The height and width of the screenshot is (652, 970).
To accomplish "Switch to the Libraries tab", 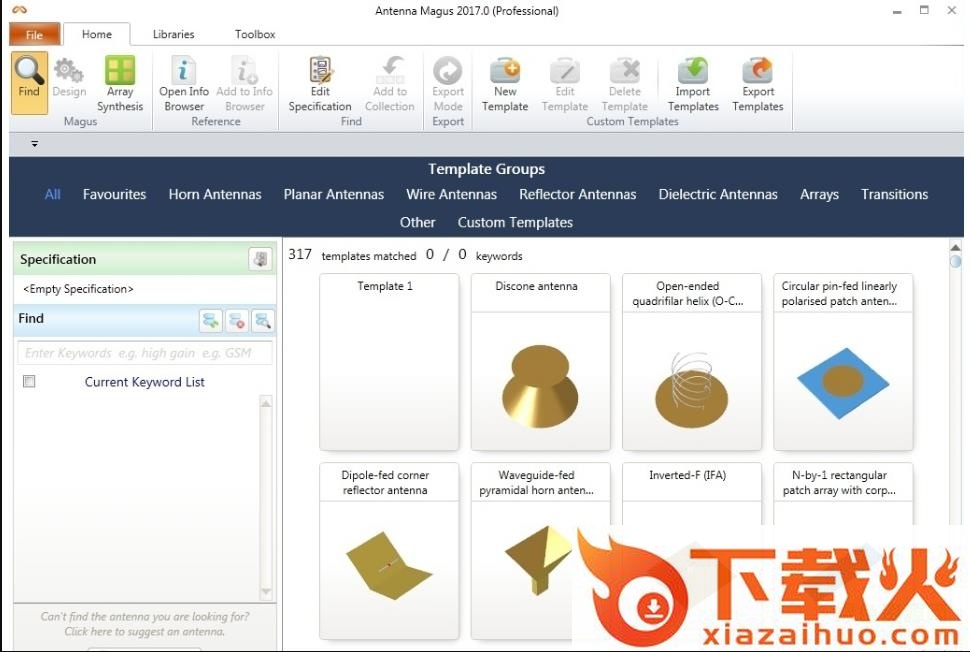I will pyautogui.click(x=174, y=35).
